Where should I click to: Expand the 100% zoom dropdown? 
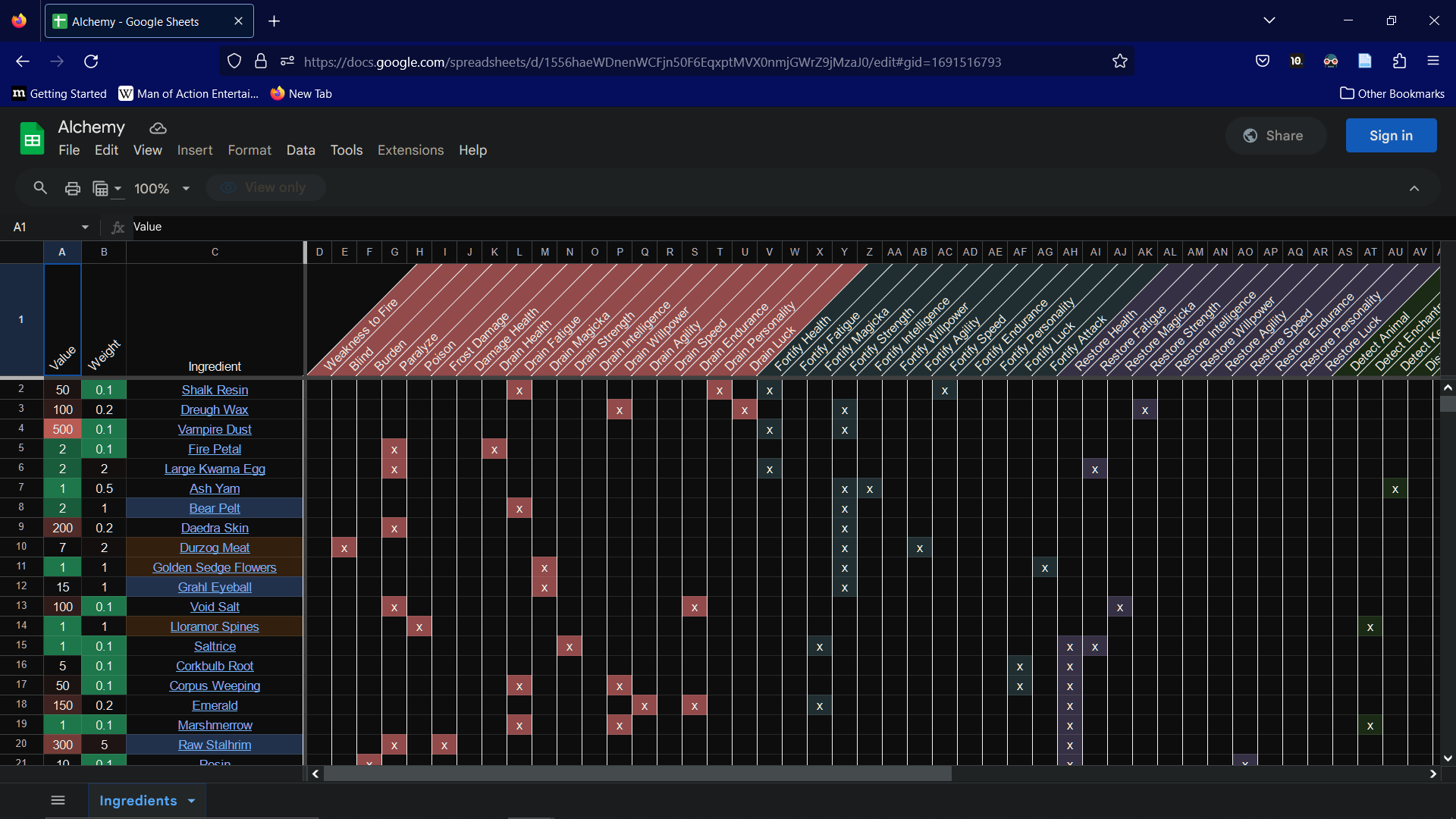(185, 188)
